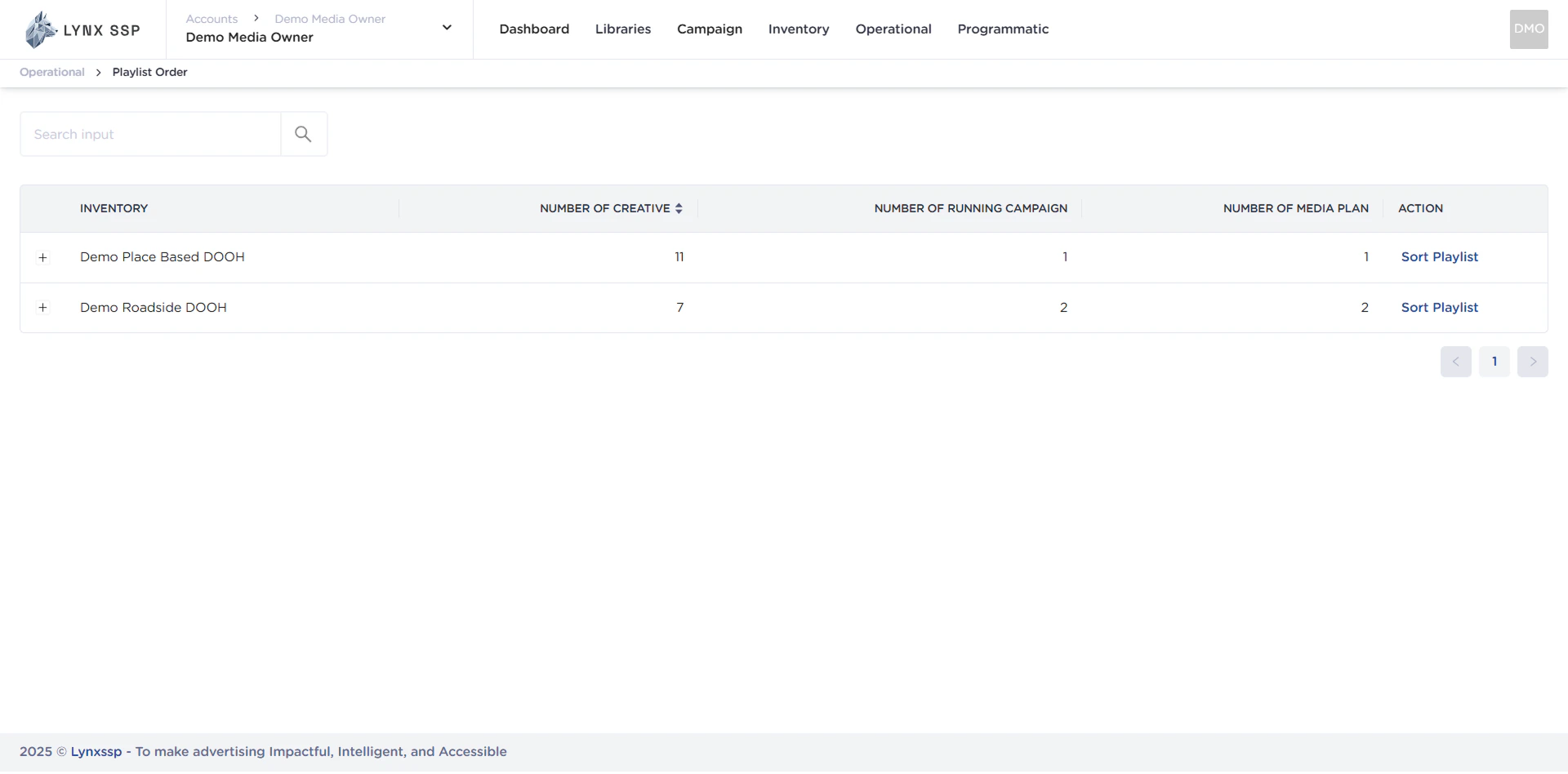1568x774 pixels.
Task: Click the search magnifier icon
Action: 303,133
